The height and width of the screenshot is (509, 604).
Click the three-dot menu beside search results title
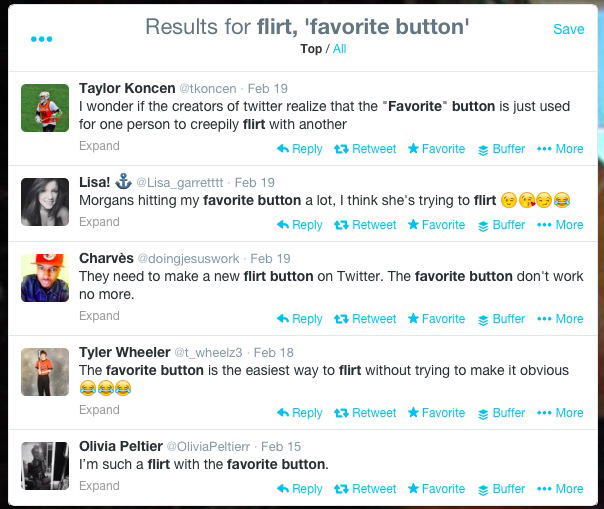pos(41,39)
